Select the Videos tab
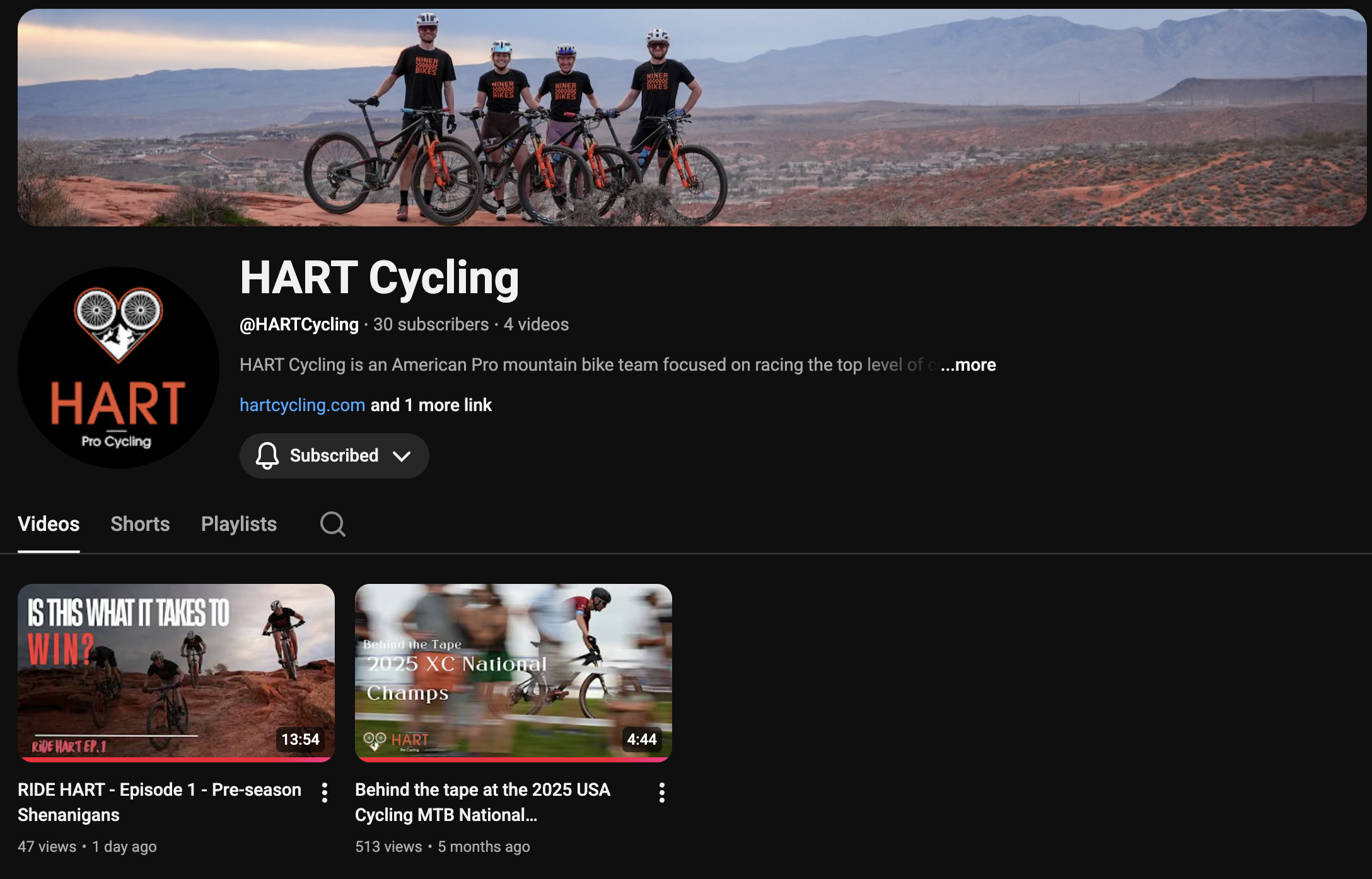This screenshot has width=1372, height=879. click(49, 524)
